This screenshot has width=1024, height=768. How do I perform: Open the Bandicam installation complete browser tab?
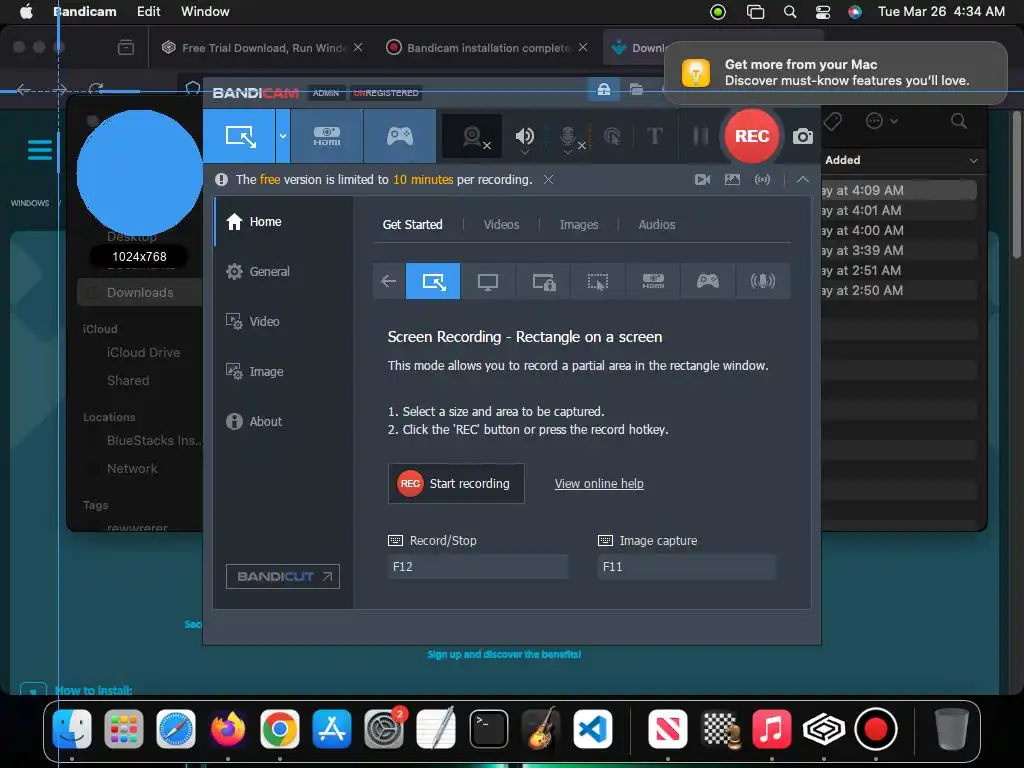tap(487, 48)
